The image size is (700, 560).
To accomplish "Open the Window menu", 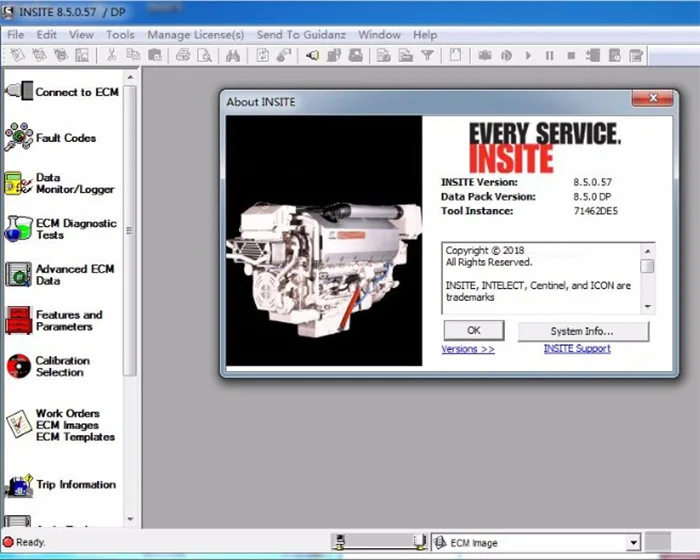I will click(379, 35).
